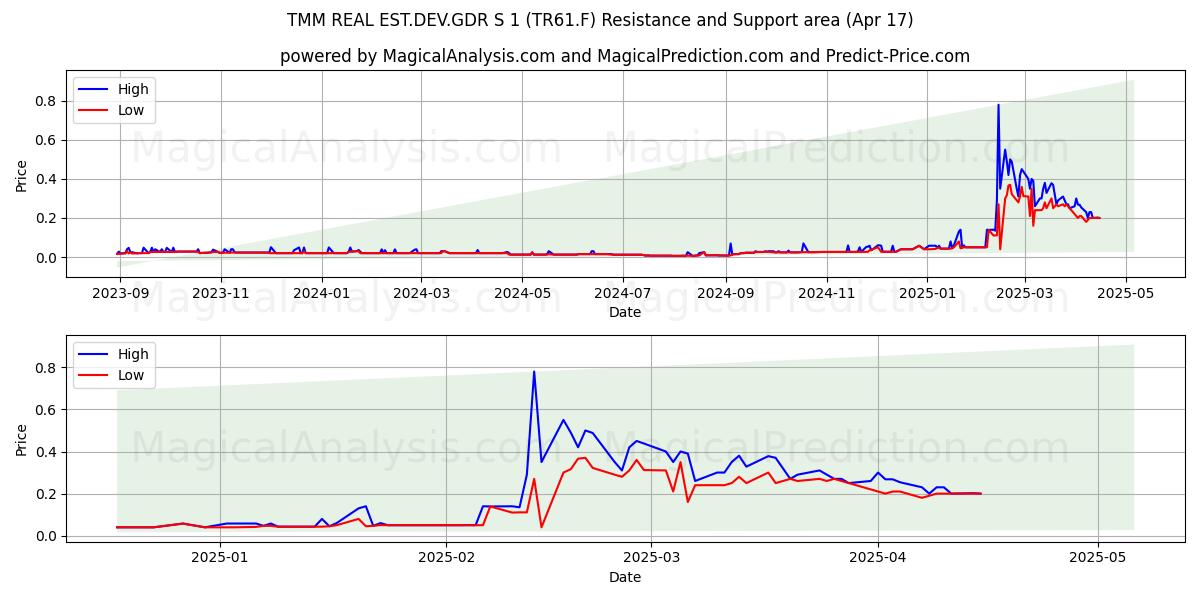The height and width of the screenshot is (600, 1200).
Task: Click the blue High spike peak in the bottom chart
Action: 534,372
